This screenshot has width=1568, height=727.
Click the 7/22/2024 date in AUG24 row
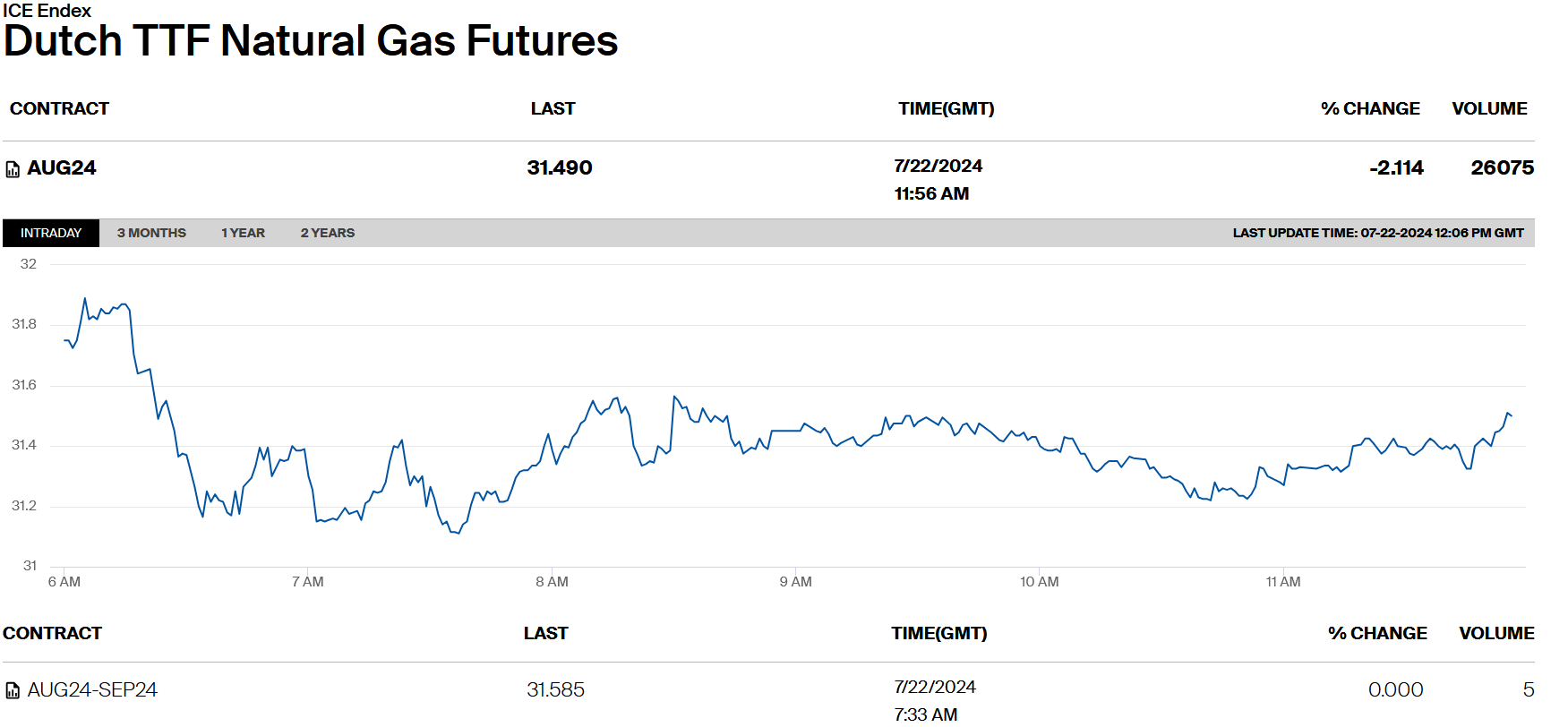tap(938, 166)
